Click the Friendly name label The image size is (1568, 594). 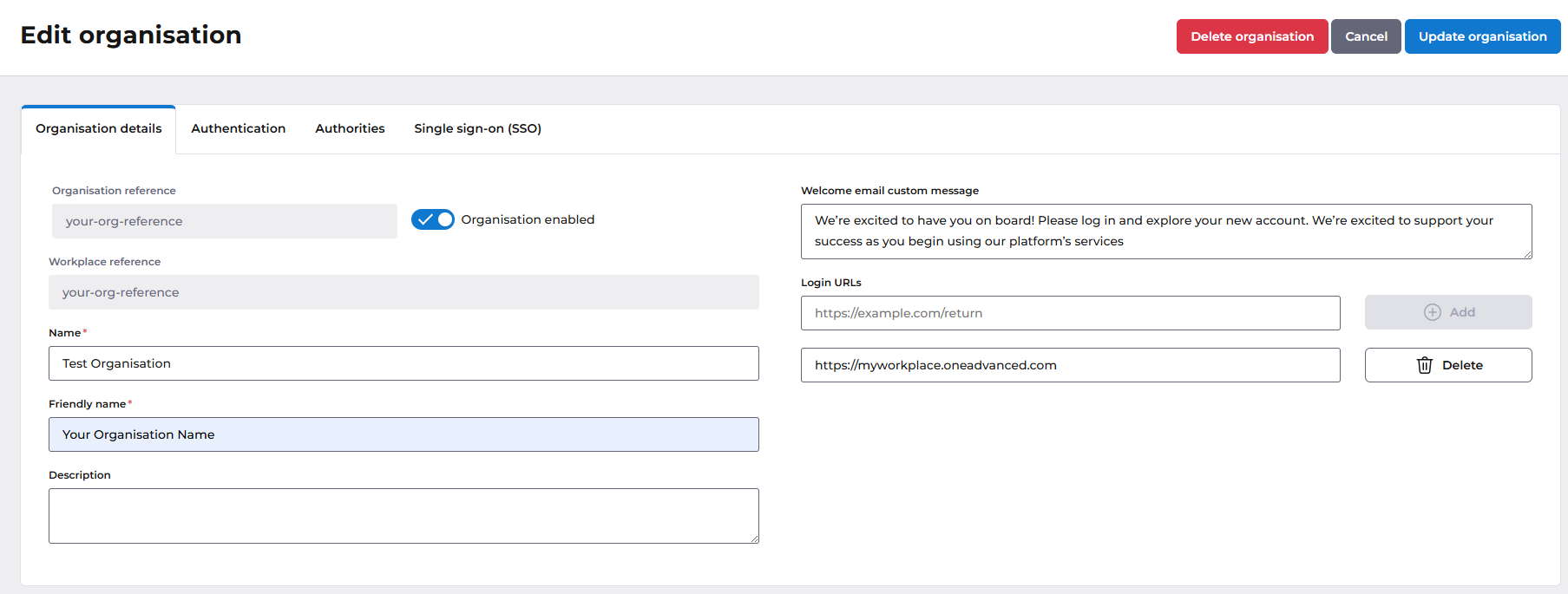(x=87, y=404)
